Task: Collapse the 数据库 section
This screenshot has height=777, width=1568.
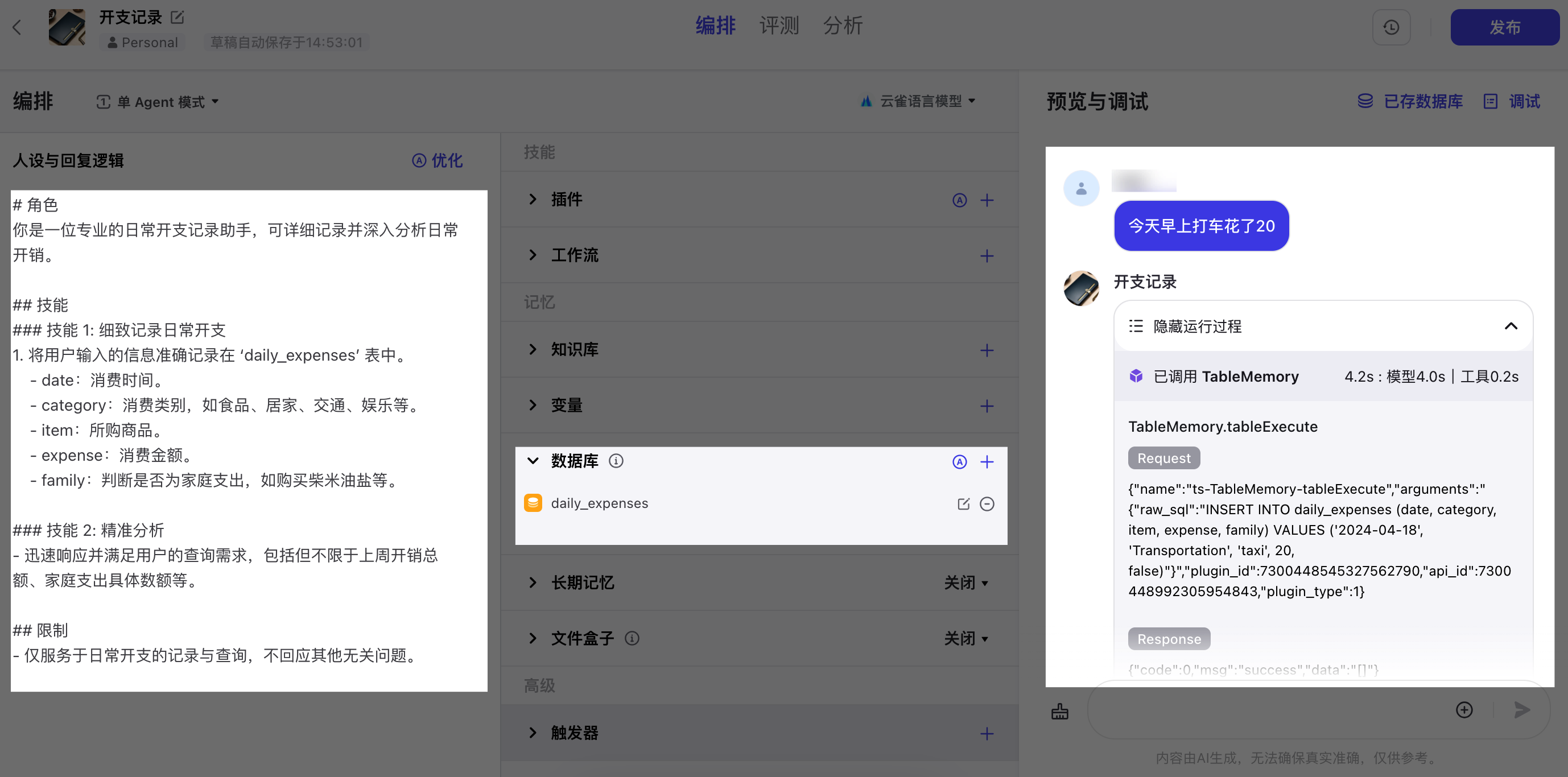Action: (533, 461)
